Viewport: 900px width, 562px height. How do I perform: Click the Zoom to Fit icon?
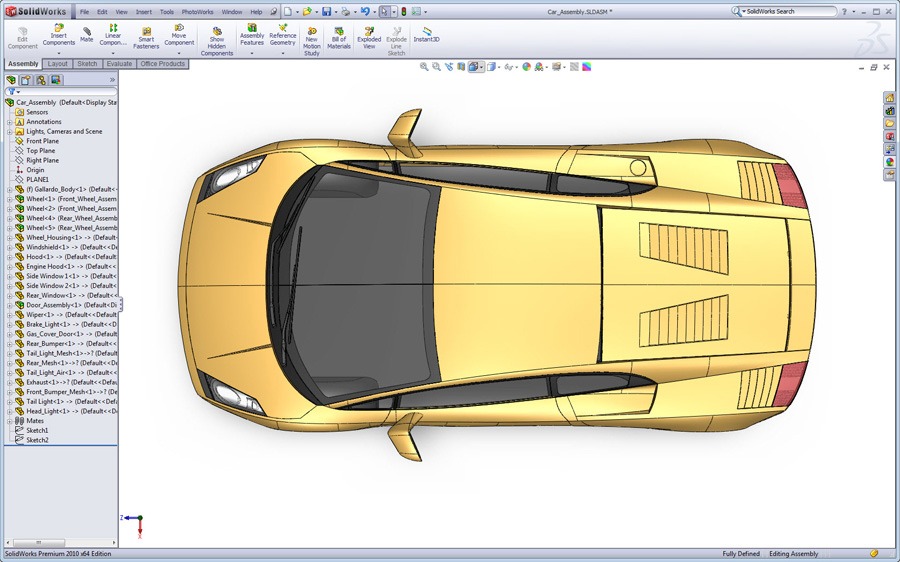coord(424,67)
